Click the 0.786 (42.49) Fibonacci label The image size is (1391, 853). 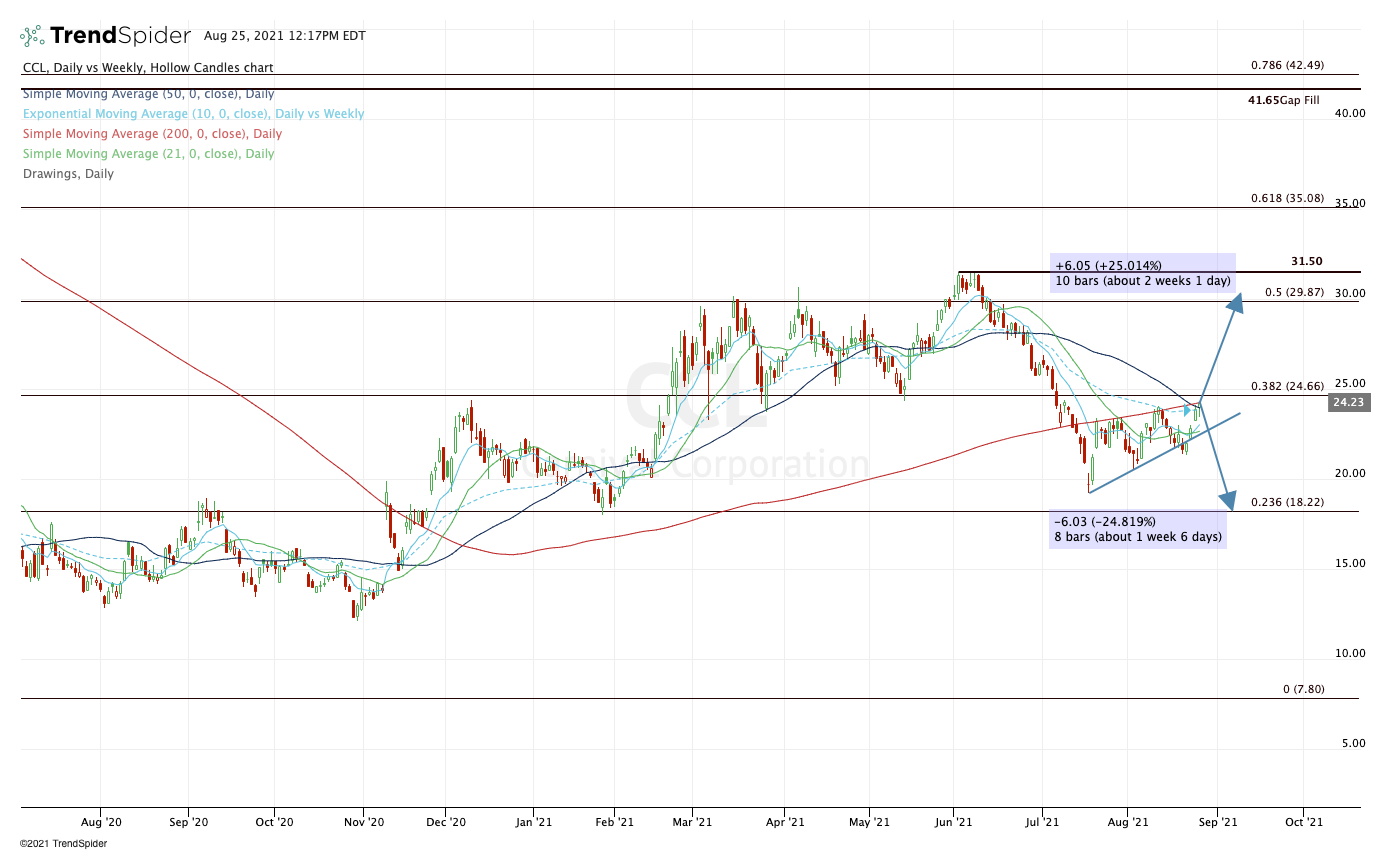(1287, 65)
